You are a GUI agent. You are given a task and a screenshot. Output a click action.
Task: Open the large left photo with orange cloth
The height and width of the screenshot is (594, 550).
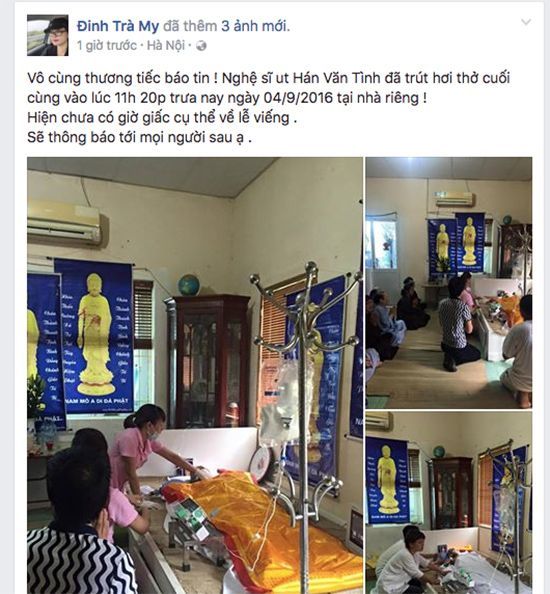pyautogui.click(x=195, y=375)
